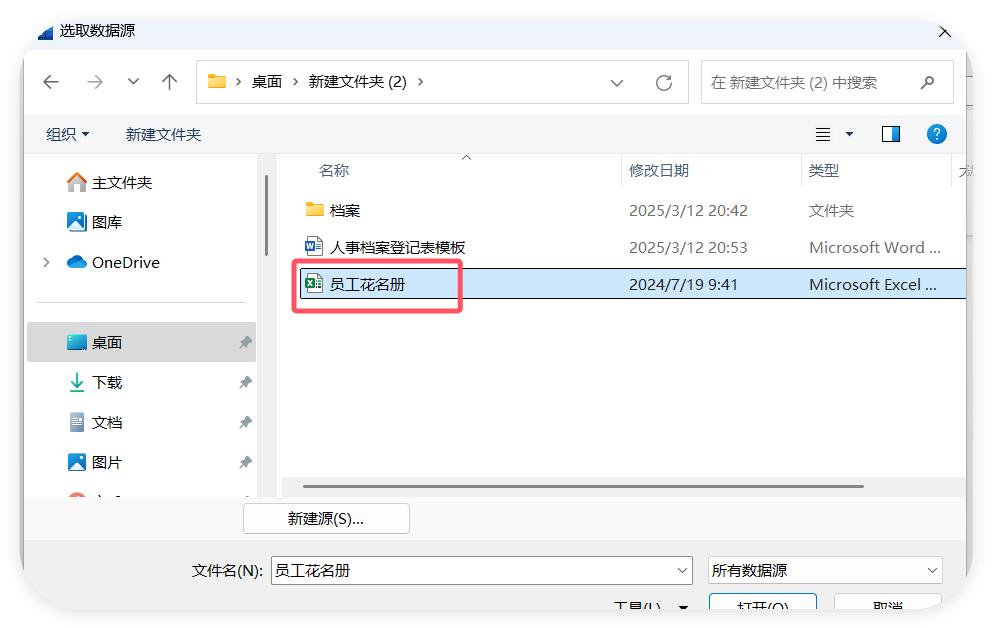Image resolution: width=992 pixels, height=628 pixels.
Task: Click the pin icon next to 桌面
Action: pyautogui.click(x=245, y=342)
